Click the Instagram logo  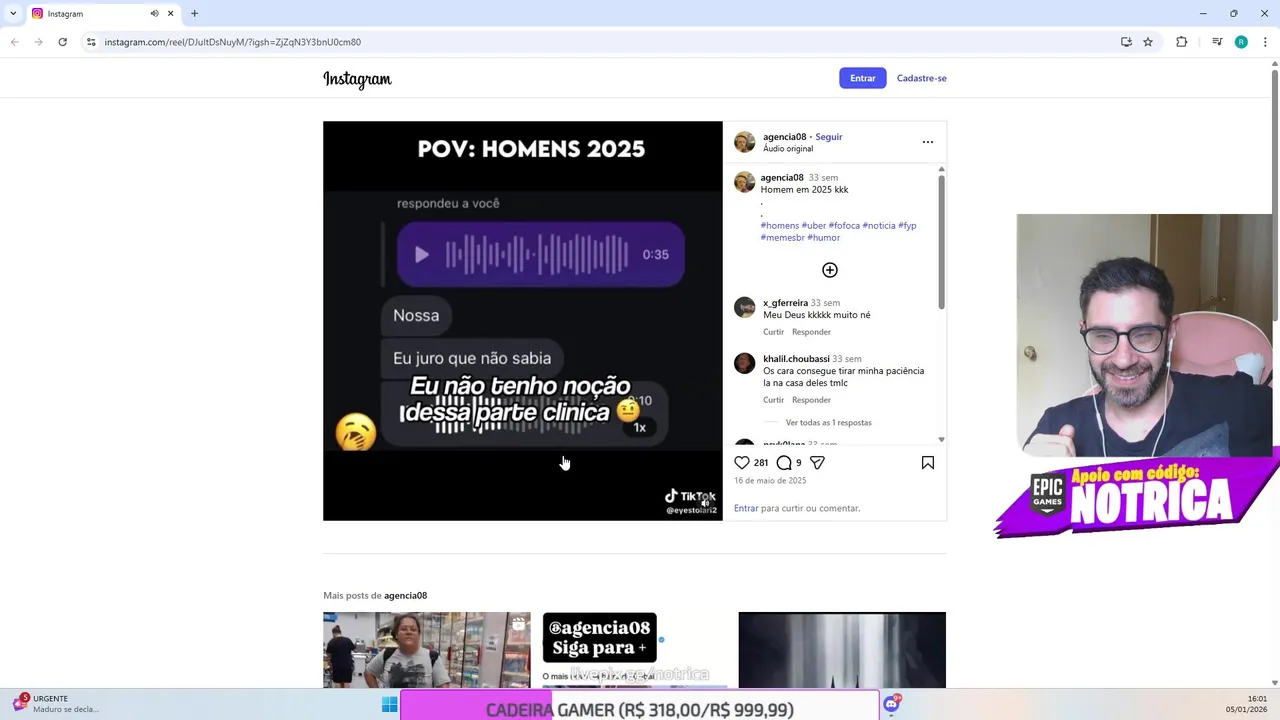coord(357,79)
